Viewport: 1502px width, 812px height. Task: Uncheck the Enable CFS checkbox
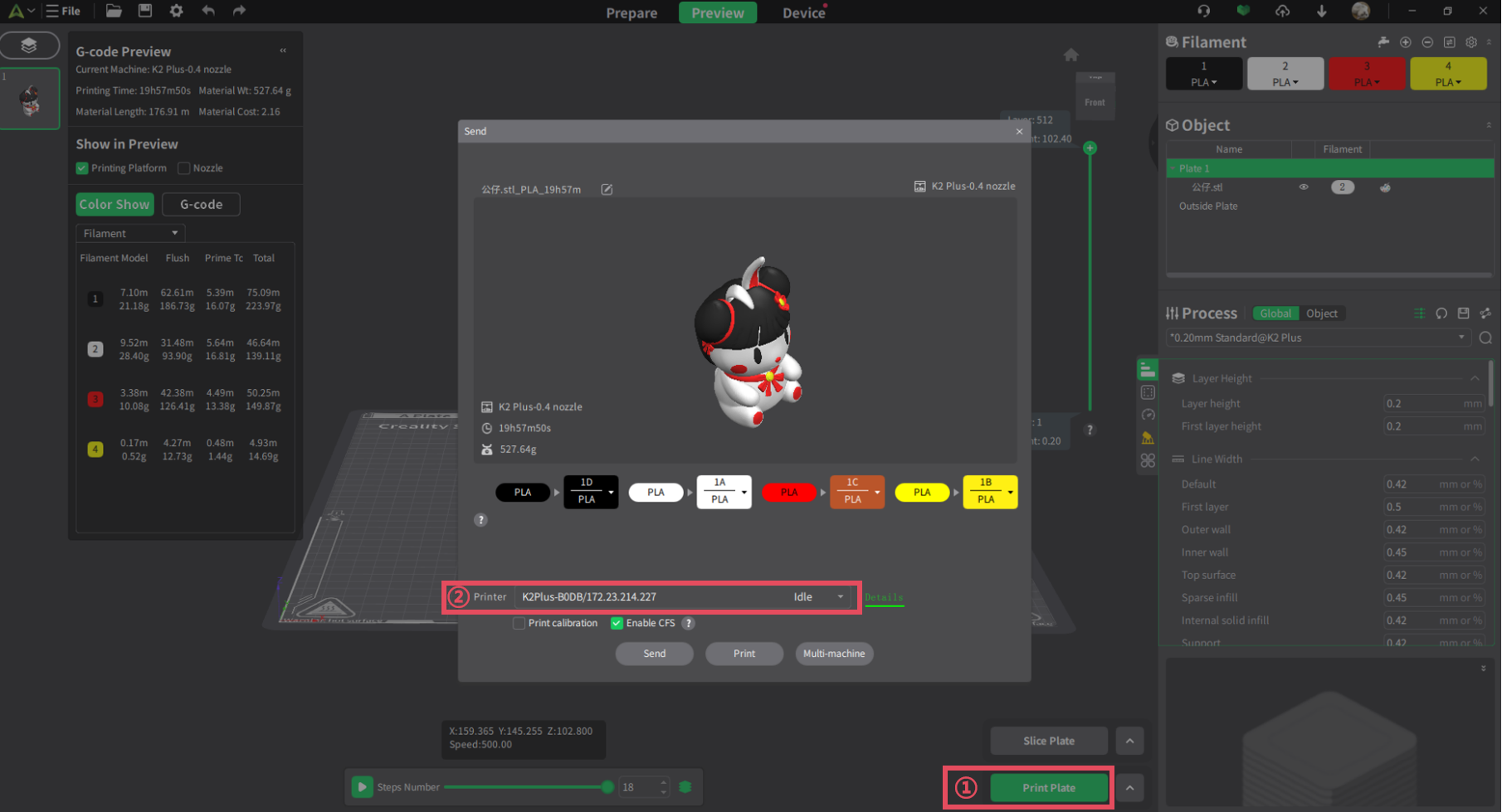(x=617, y=624)
